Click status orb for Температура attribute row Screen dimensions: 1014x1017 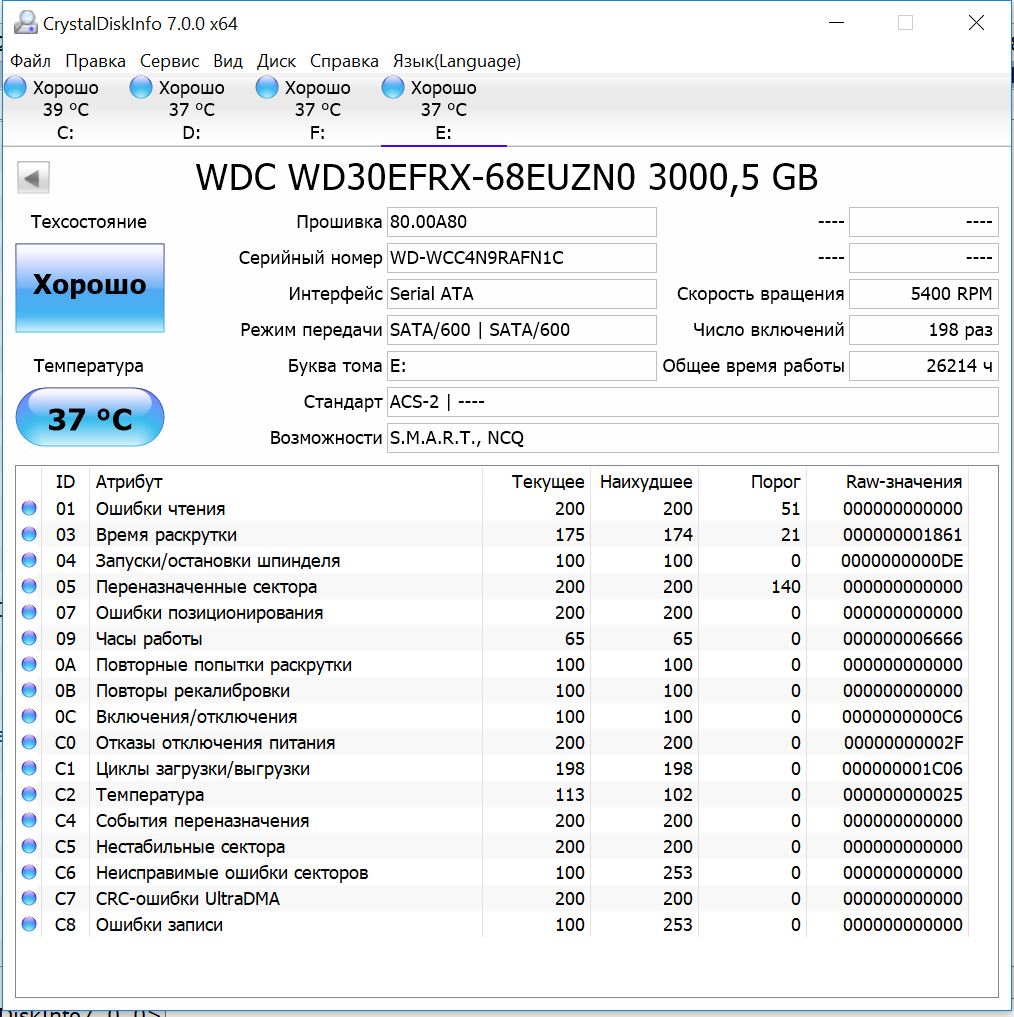pyautogui.click(x=29, y=795)
